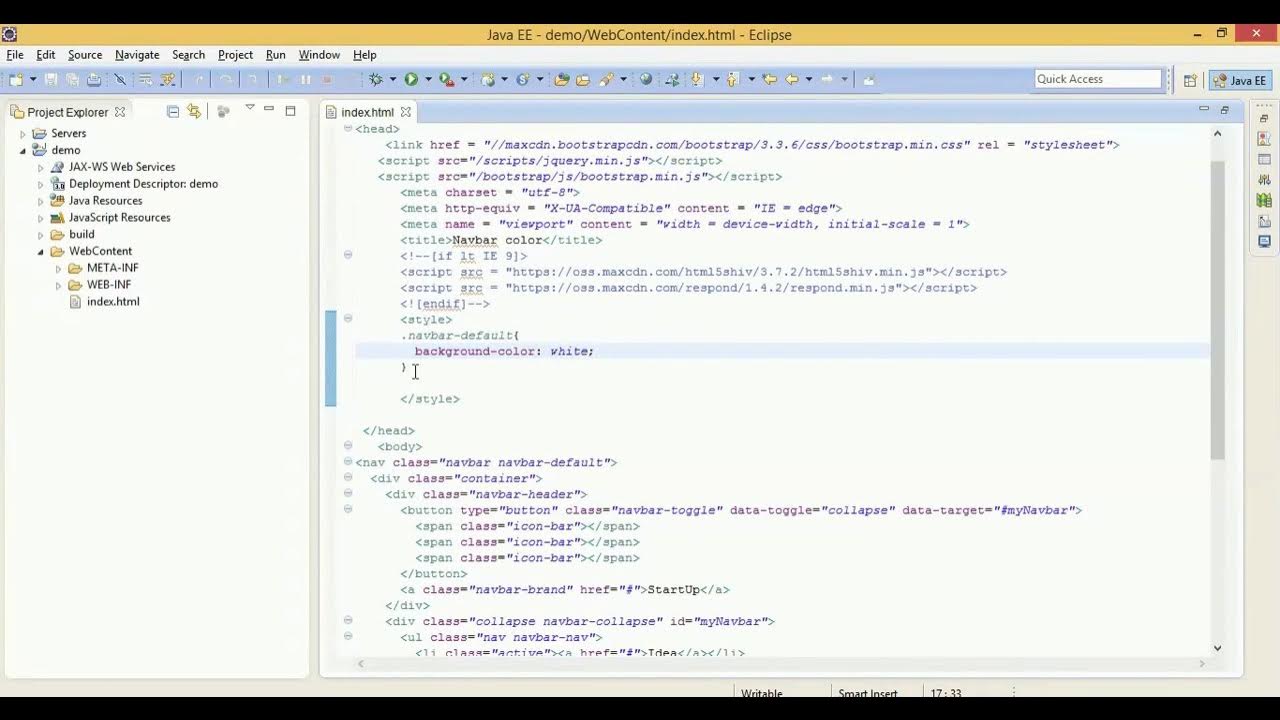Click the Back navigation arrow
This screenshot has width=1280, height=720.
(791, 79)
